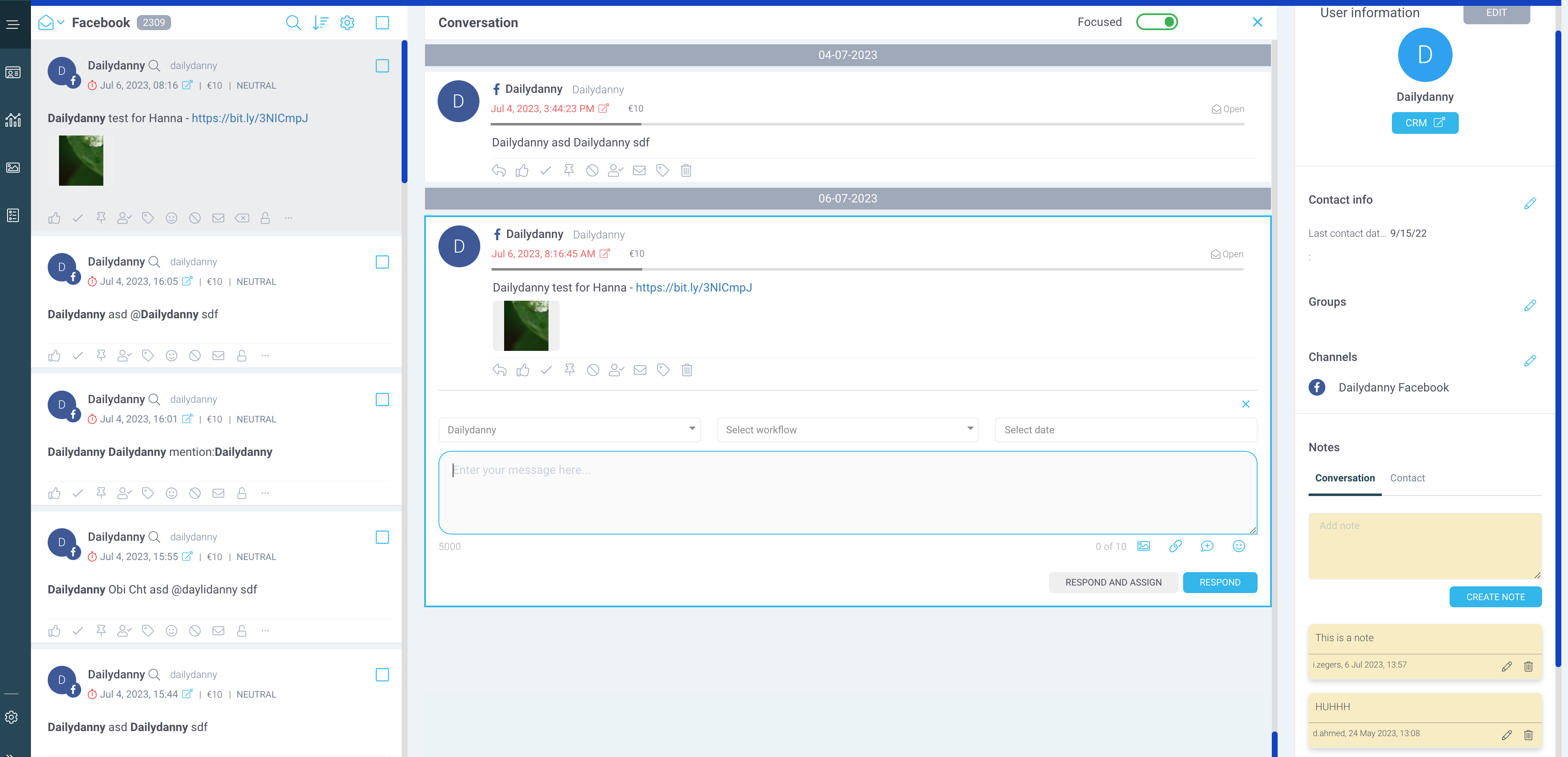Image resolution: width=1568 pixels, height=757 pixels.
Task: Switch to the Conversation notes tab
Action: [x=1345, y=478]
